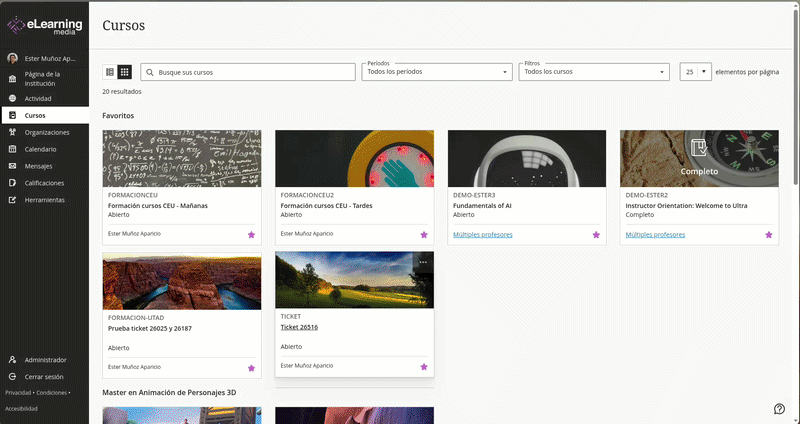Click Múltiples profesores on Fundamentals of AI

(x=483, y=235)
